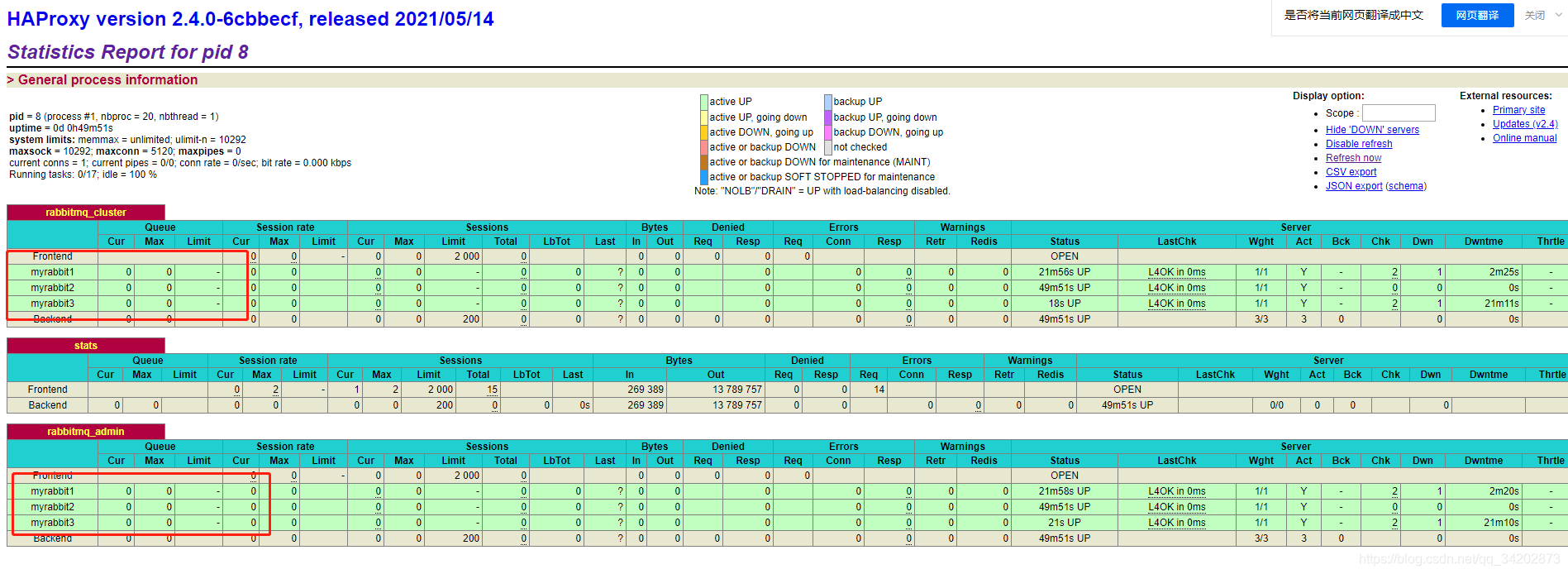Click Dwntme column header in stats table
1568x574 pixels.
[x=1489, y=375]
